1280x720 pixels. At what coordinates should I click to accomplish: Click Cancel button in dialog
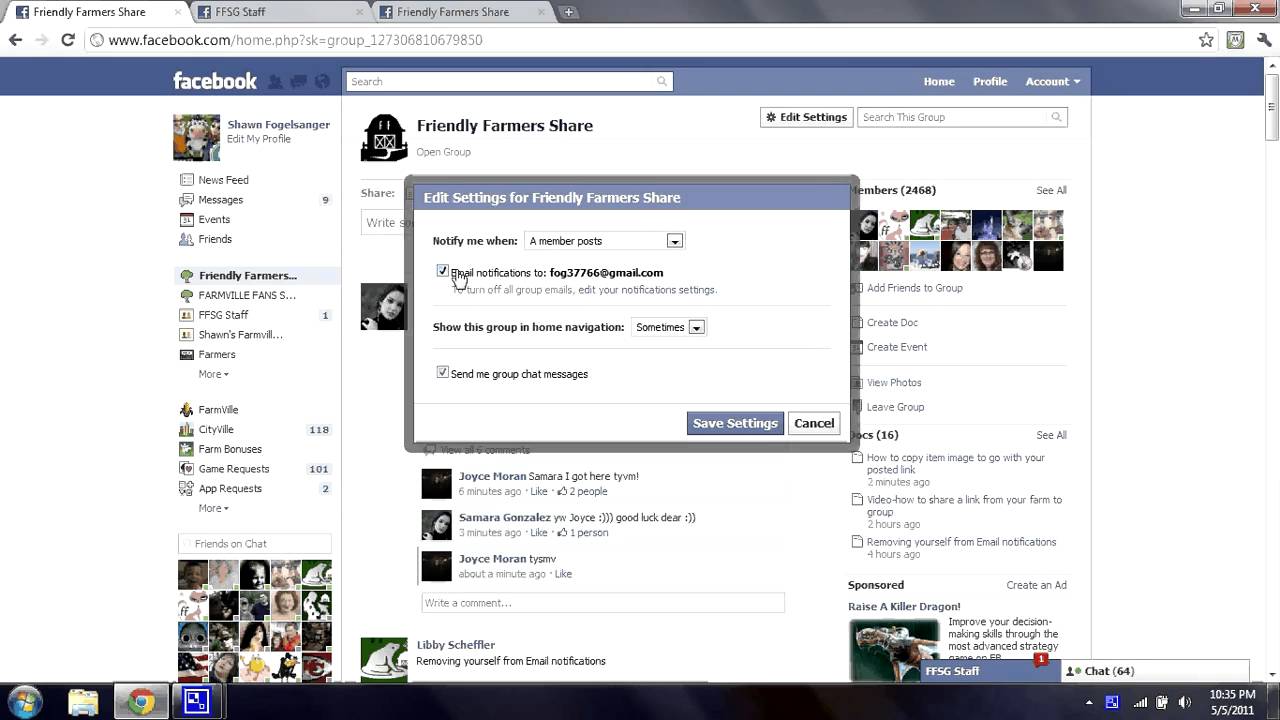tap(814, 423)
